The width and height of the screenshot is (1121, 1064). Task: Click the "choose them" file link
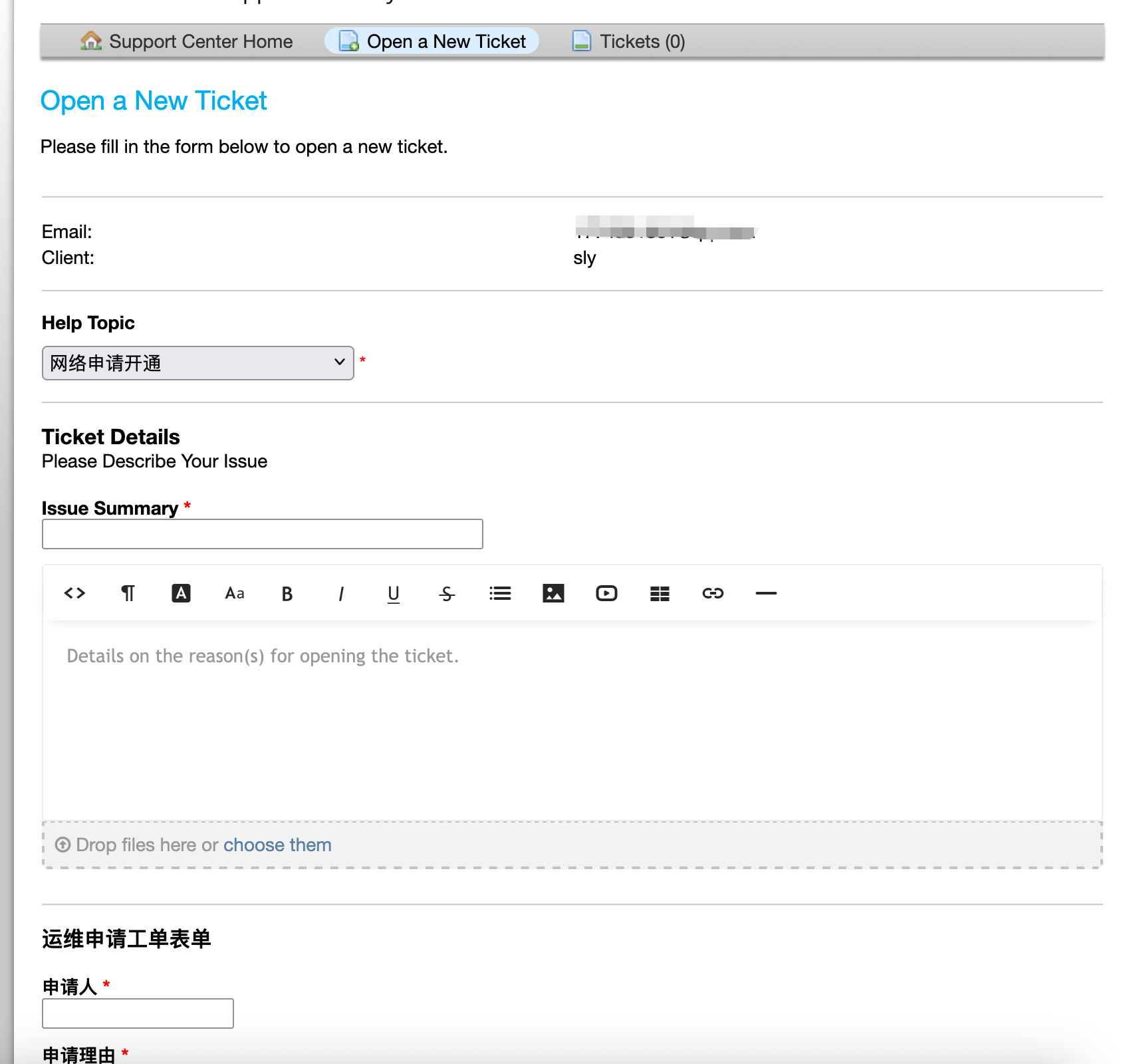pyautogui.click(x=277, y=845)
